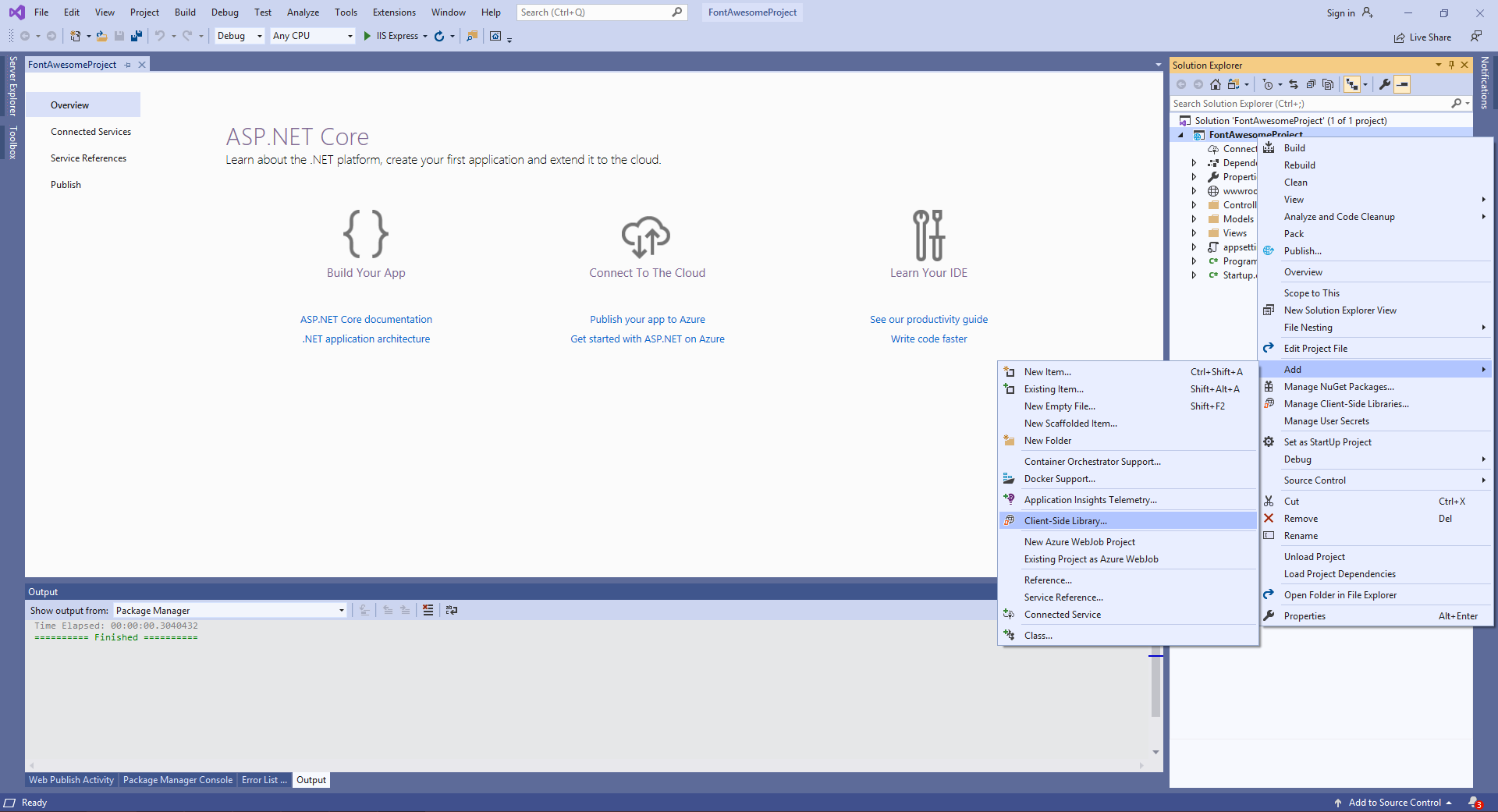Click Edit Project File in context menu

[1376, 349]
